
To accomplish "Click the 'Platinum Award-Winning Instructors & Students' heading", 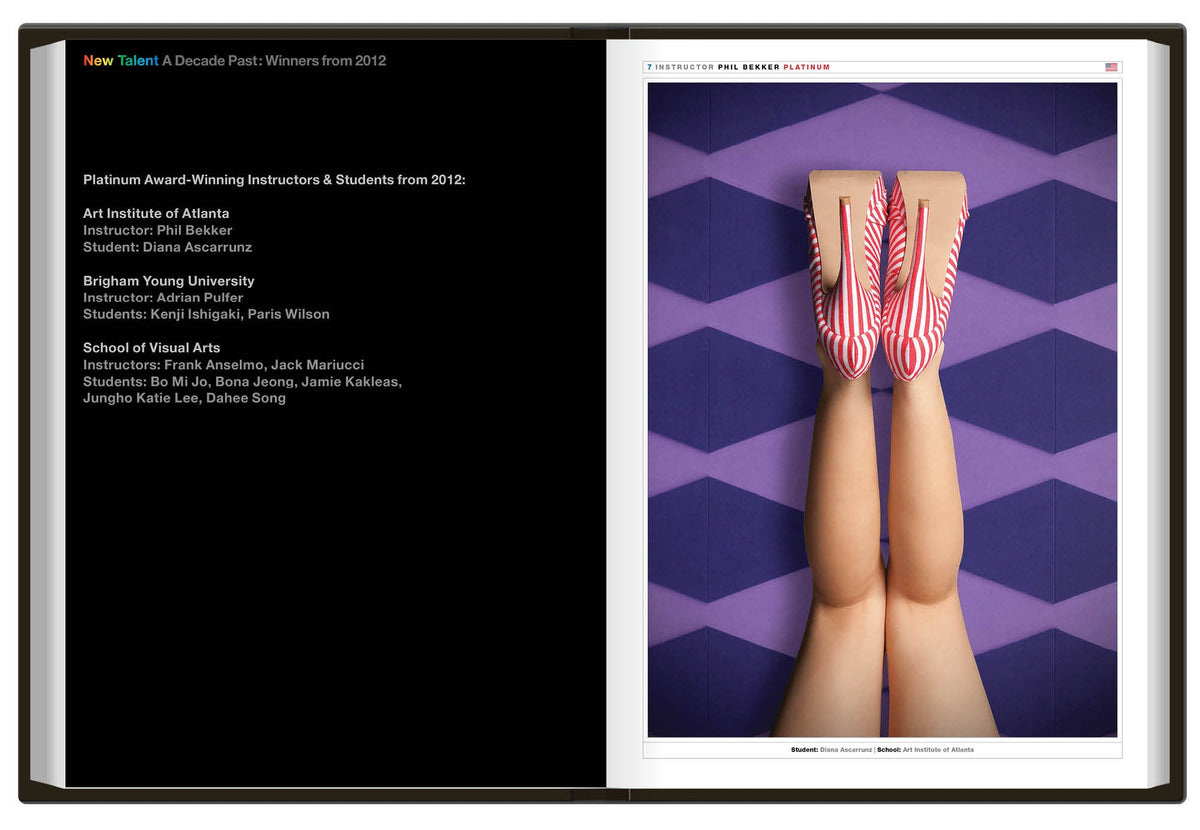I will coord(274,180).
